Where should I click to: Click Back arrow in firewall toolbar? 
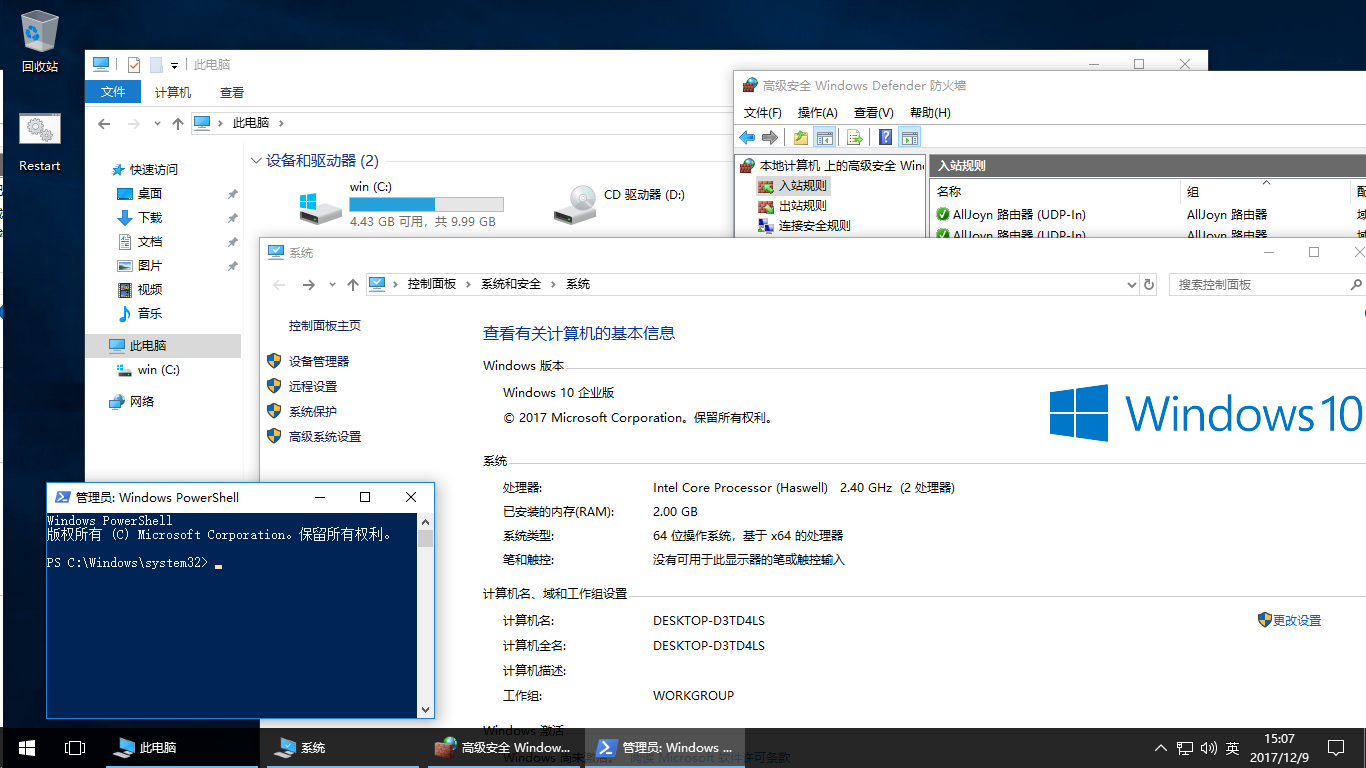747,137
